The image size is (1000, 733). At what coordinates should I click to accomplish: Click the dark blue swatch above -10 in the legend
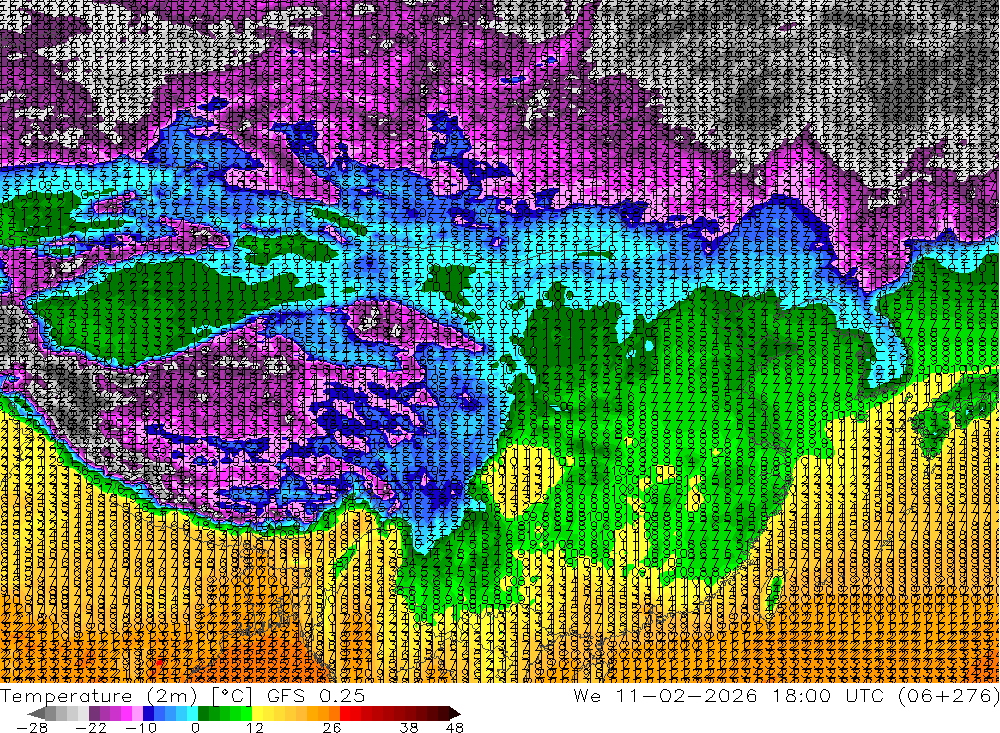[x=149, y=713]
